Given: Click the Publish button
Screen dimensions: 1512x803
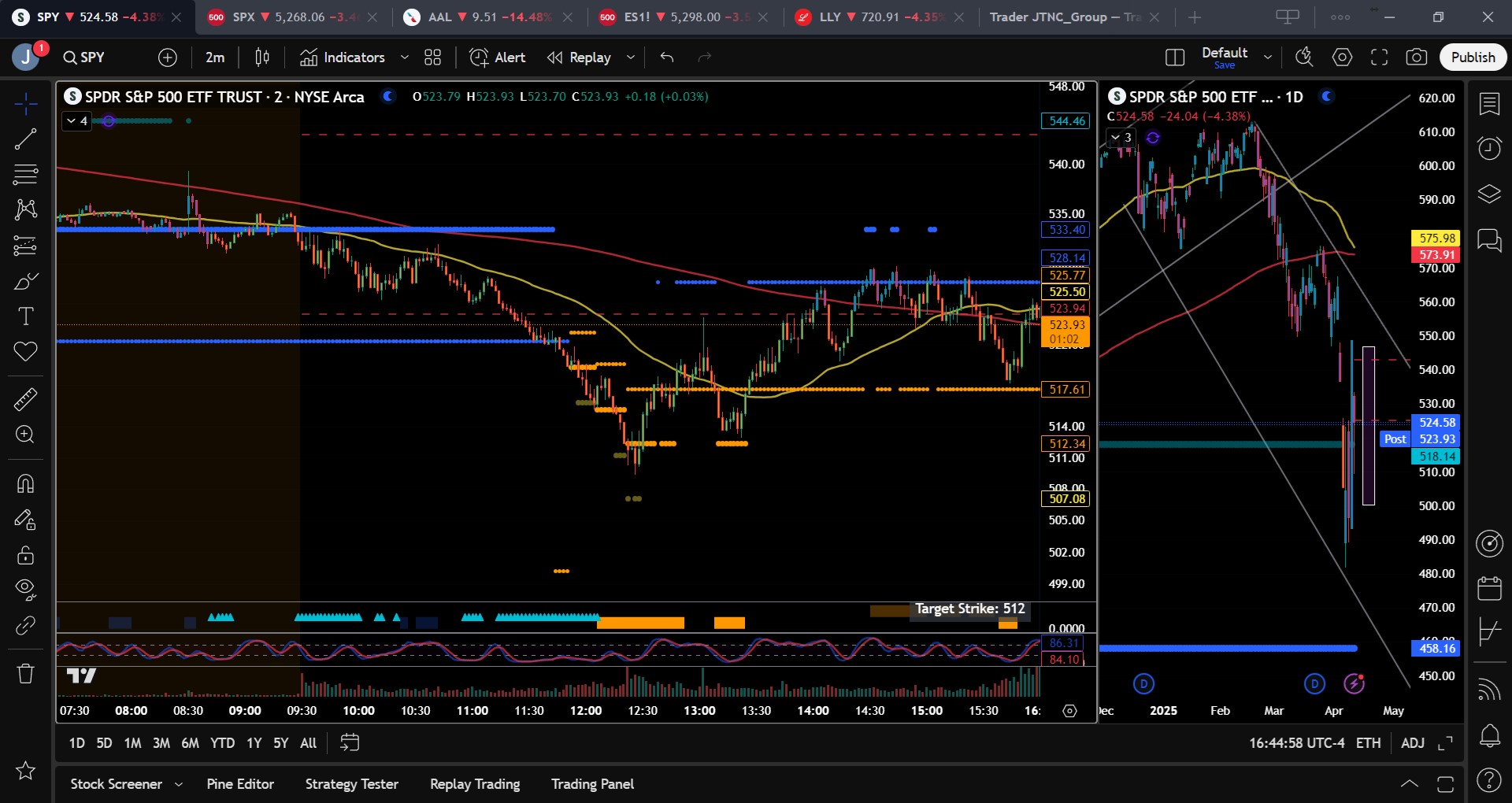Looking at the screenshot, I should (x=1473, y=57).
